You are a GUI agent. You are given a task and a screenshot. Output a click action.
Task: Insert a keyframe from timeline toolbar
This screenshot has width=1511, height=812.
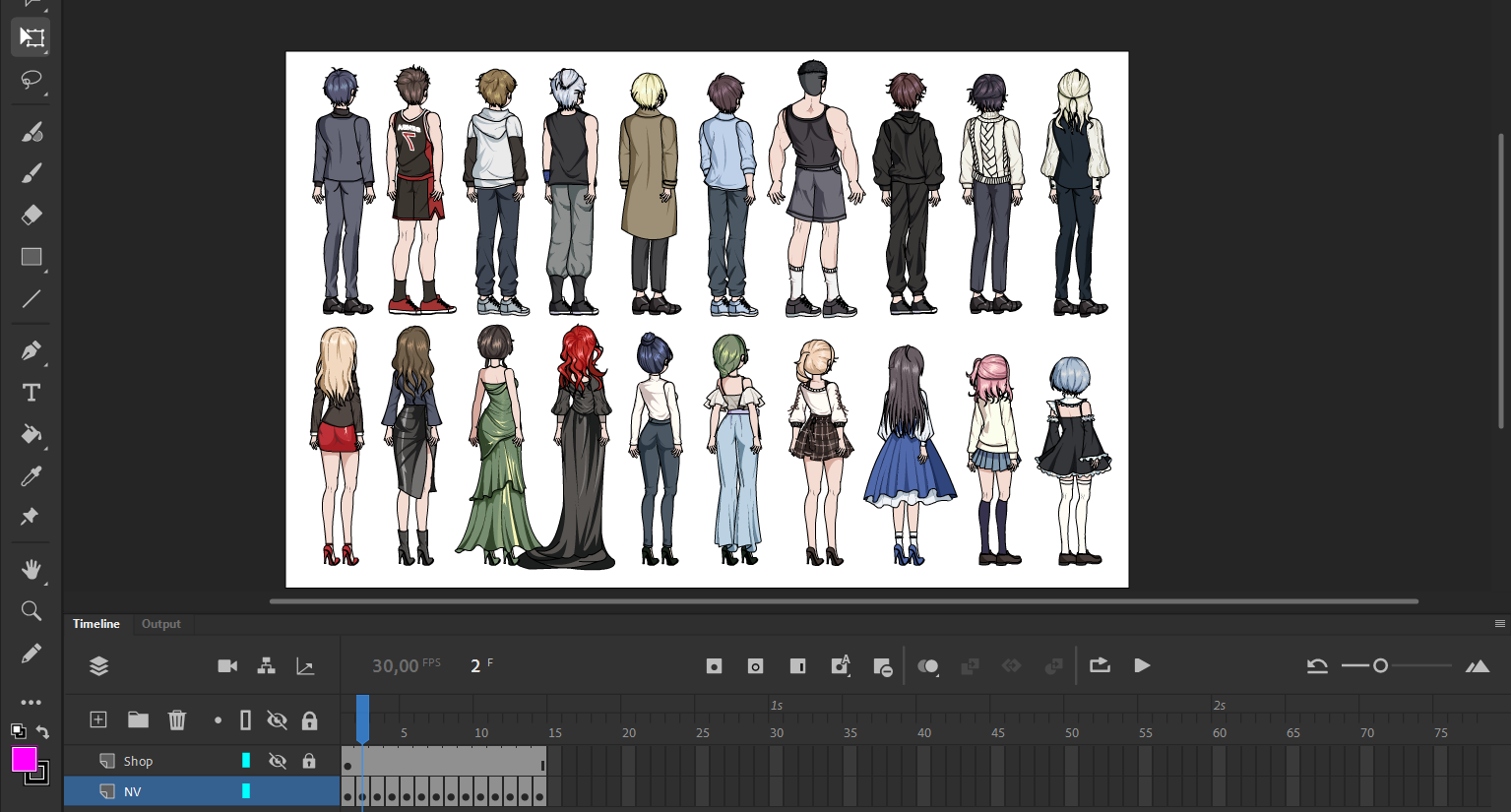click(714, 666)
